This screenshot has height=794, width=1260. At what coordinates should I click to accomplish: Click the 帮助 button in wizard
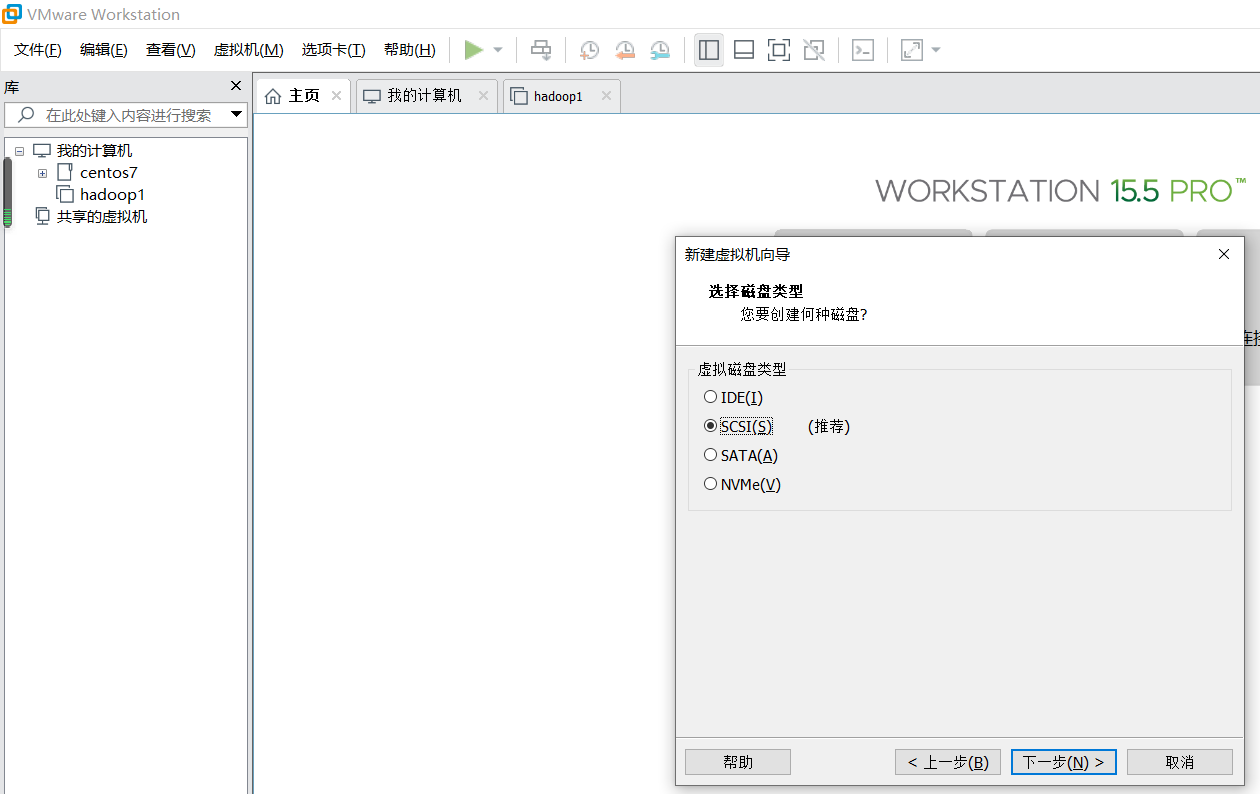738,762
